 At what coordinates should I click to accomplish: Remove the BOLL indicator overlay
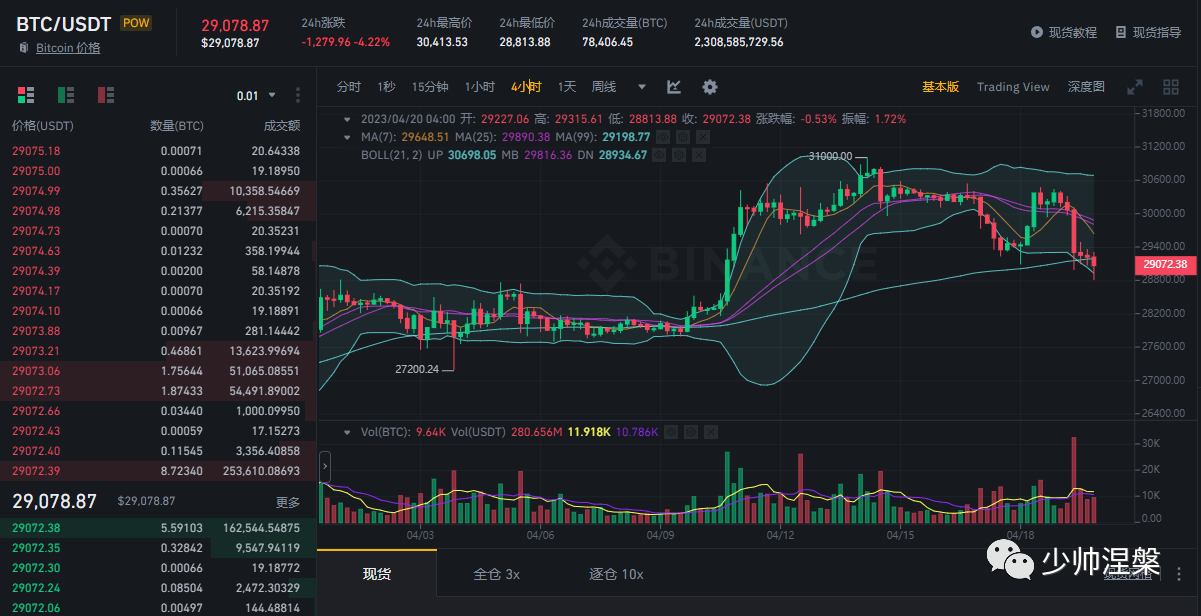[698, 155]
